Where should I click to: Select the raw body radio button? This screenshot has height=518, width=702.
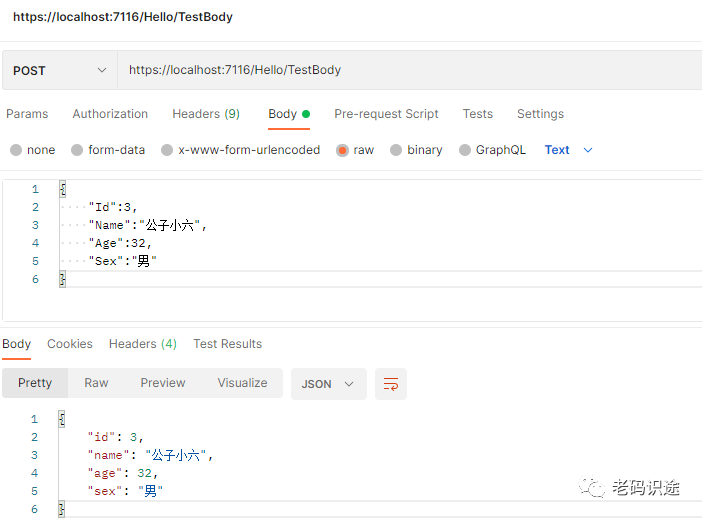pos(343,150)
